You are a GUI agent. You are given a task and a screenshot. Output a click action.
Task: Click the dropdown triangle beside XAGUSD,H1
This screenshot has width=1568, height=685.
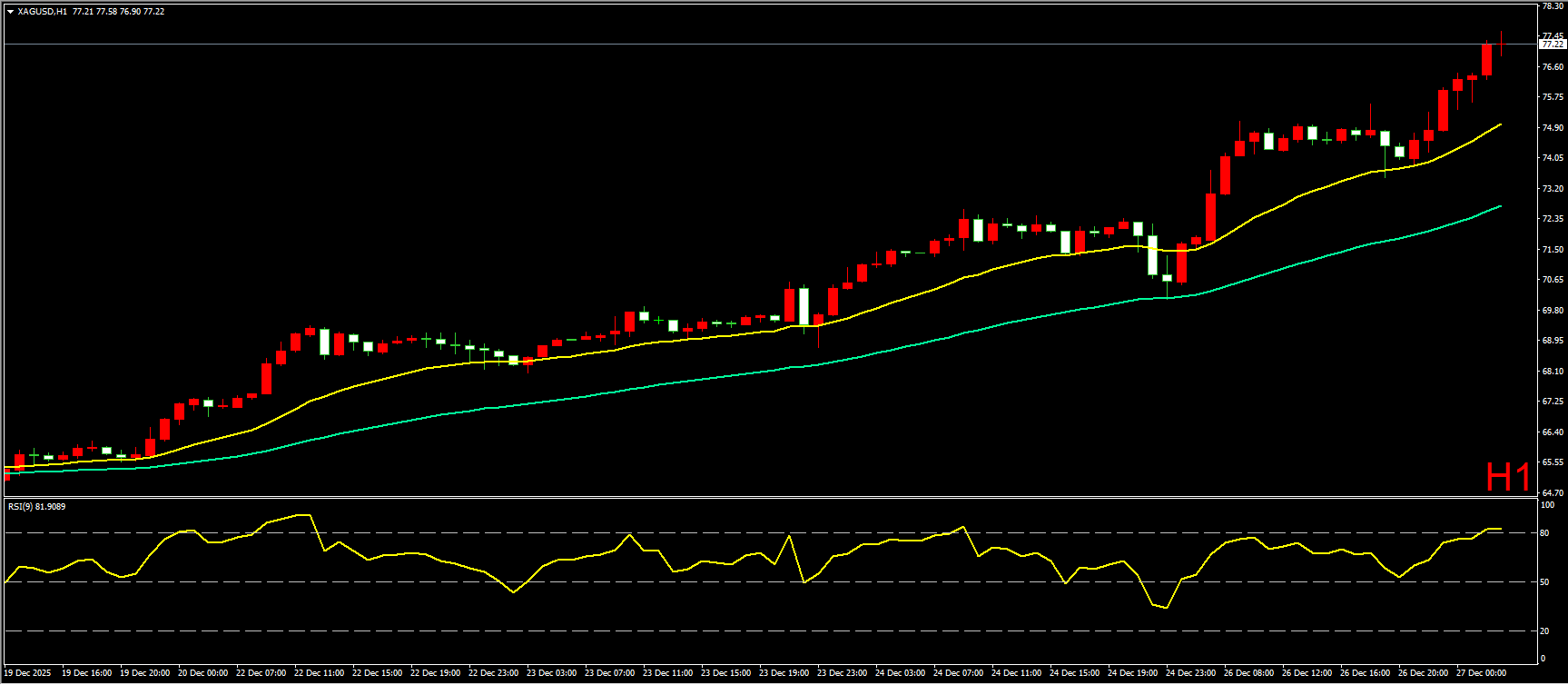pyautogui.click(x=10, y=12)
